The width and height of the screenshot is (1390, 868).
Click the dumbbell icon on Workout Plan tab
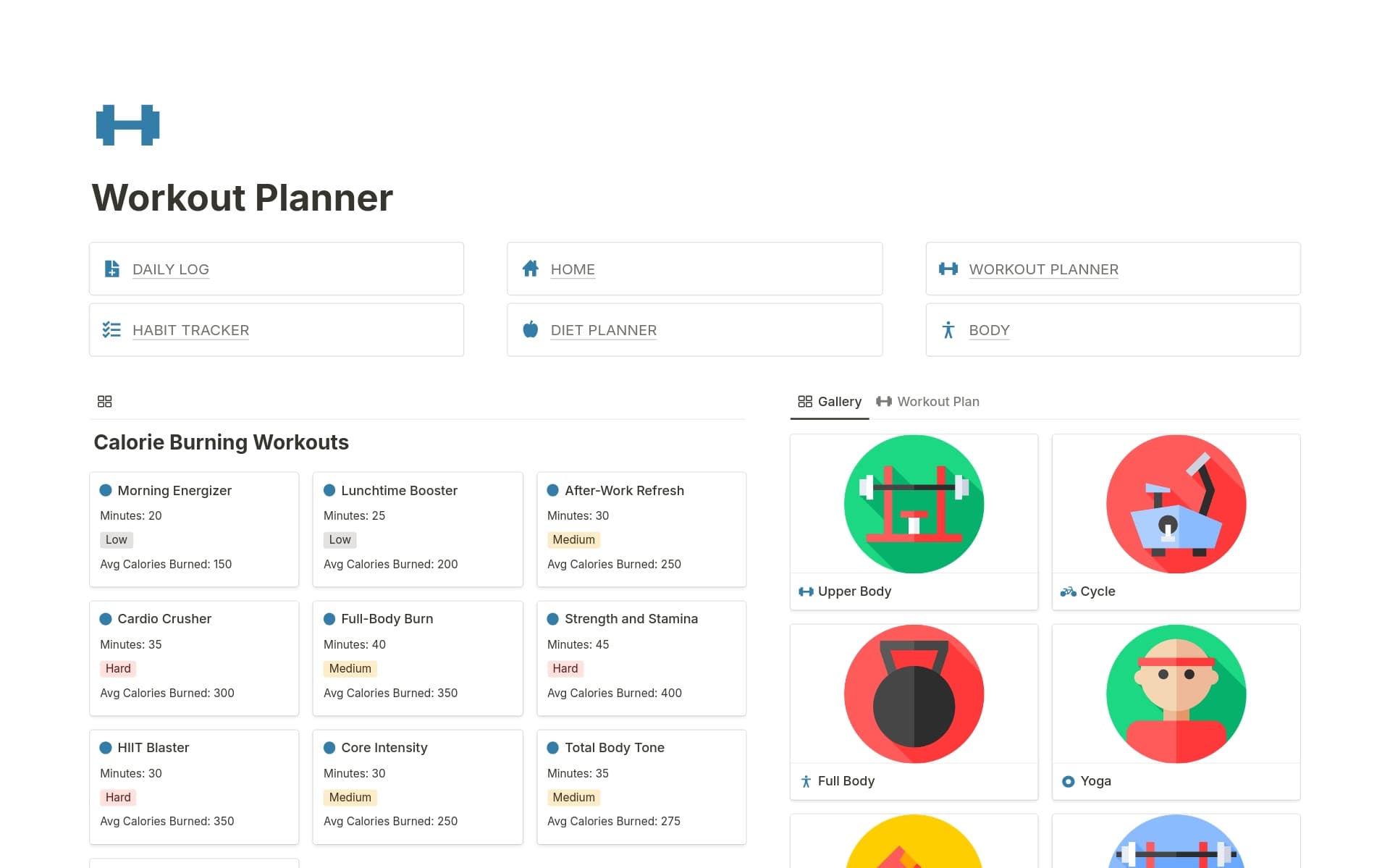coord(884,401)
